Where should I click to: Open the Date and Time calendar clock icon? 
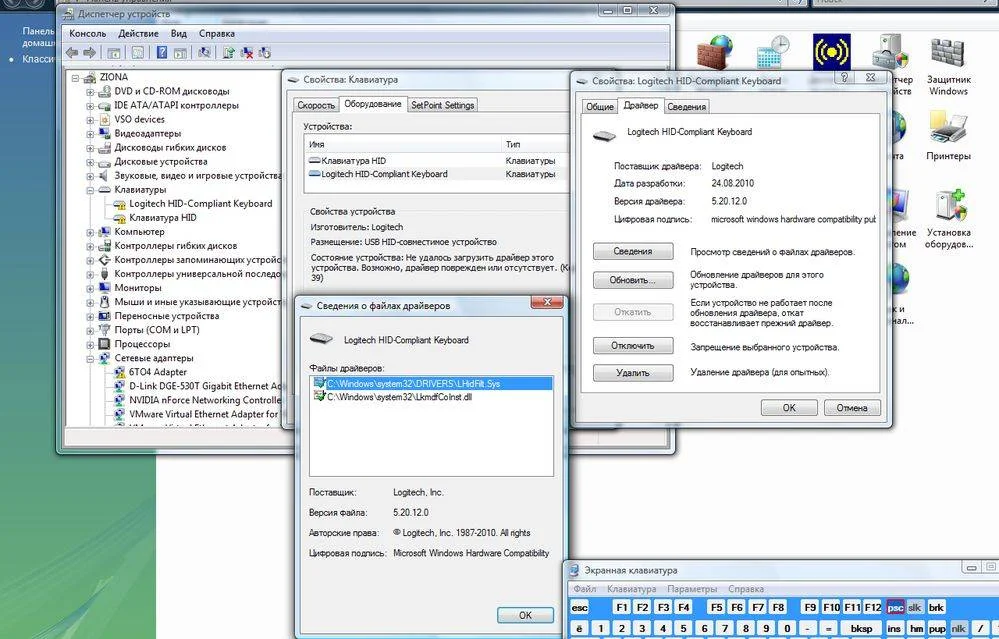(773, 51)
